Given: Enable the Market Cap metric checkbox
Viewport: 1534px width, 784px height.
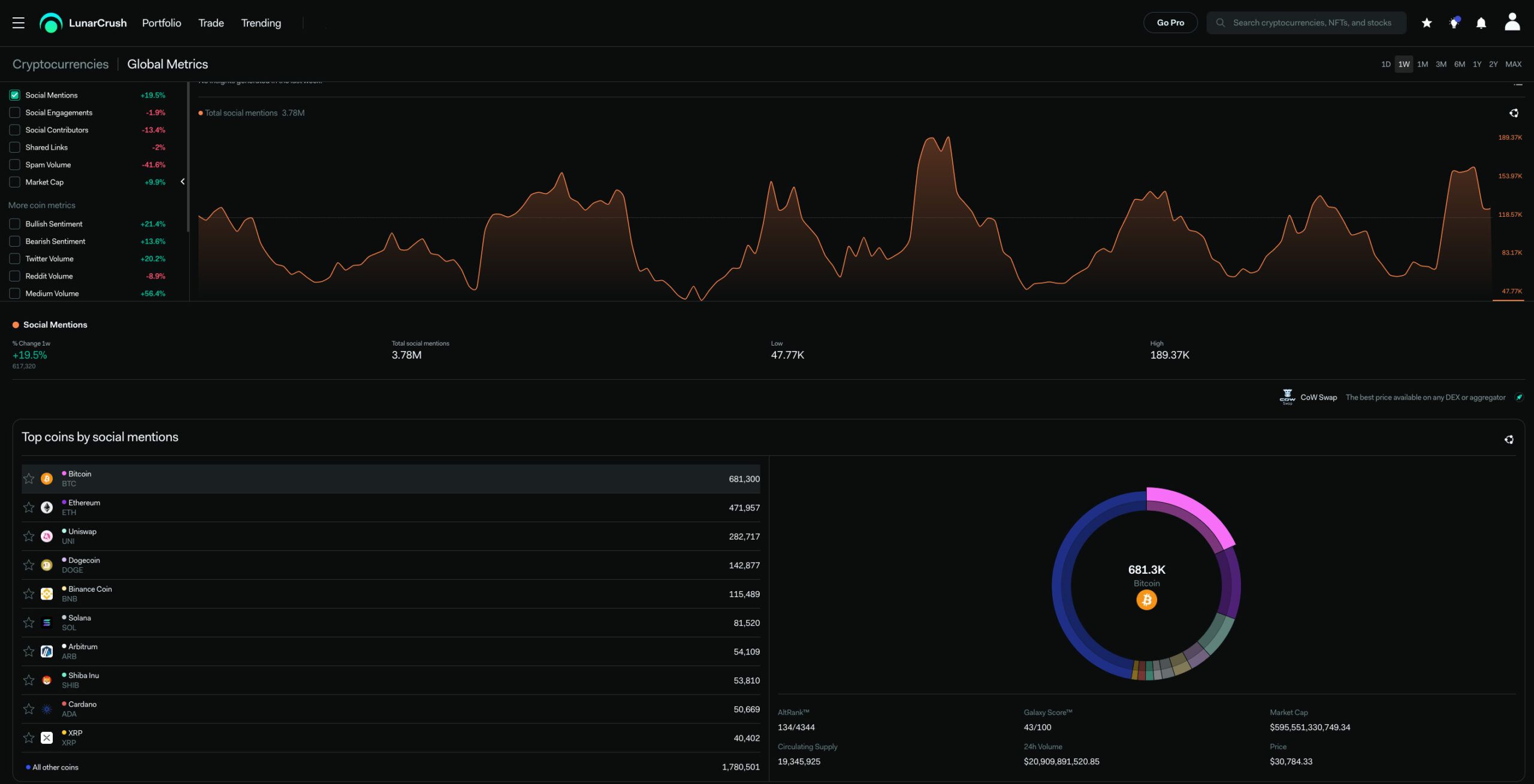Looking at the screenshot, I should pyautogui.click(x=15, y=182).
